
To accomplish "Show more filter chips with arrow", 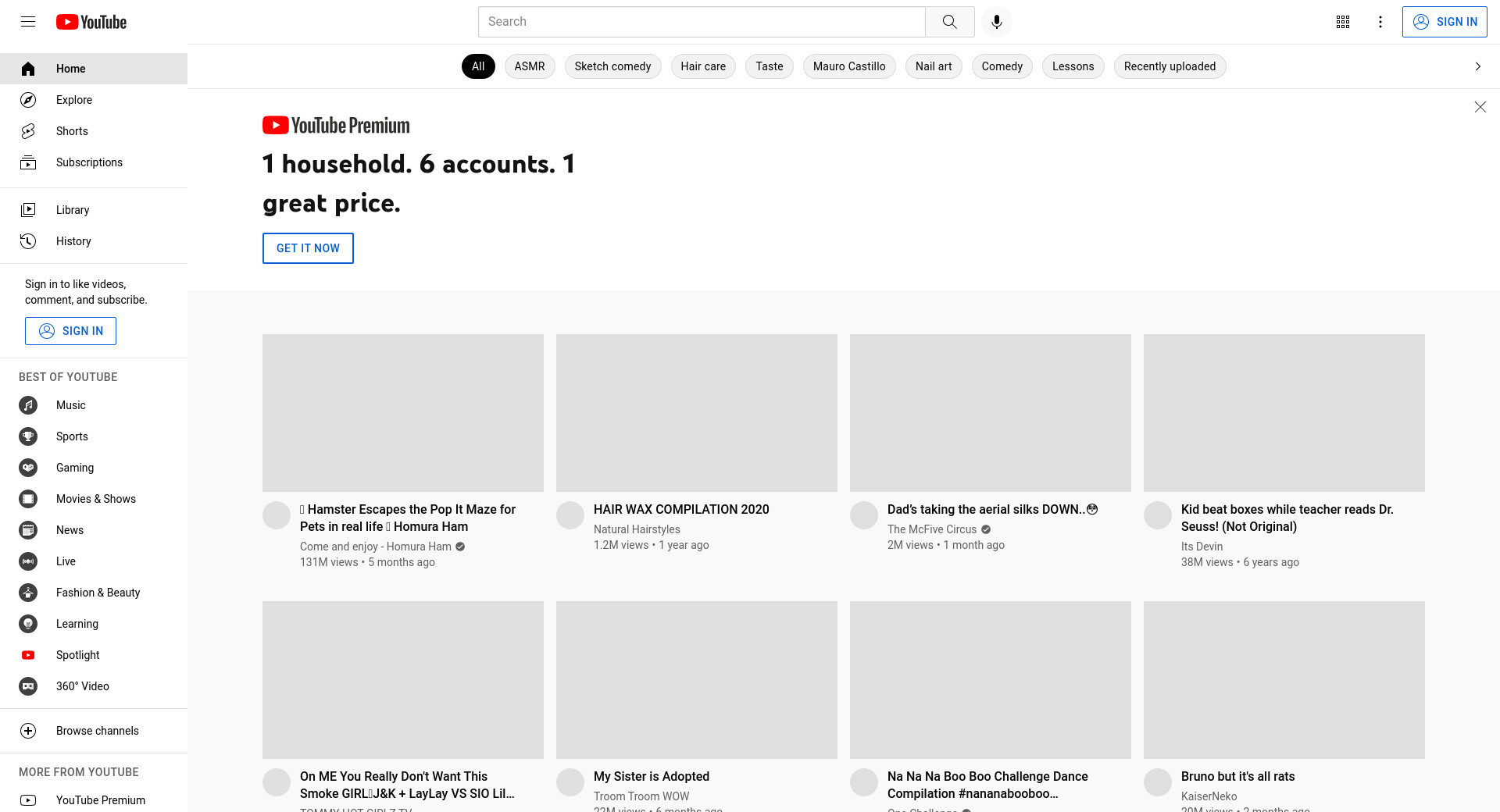I will [1477, 66].
